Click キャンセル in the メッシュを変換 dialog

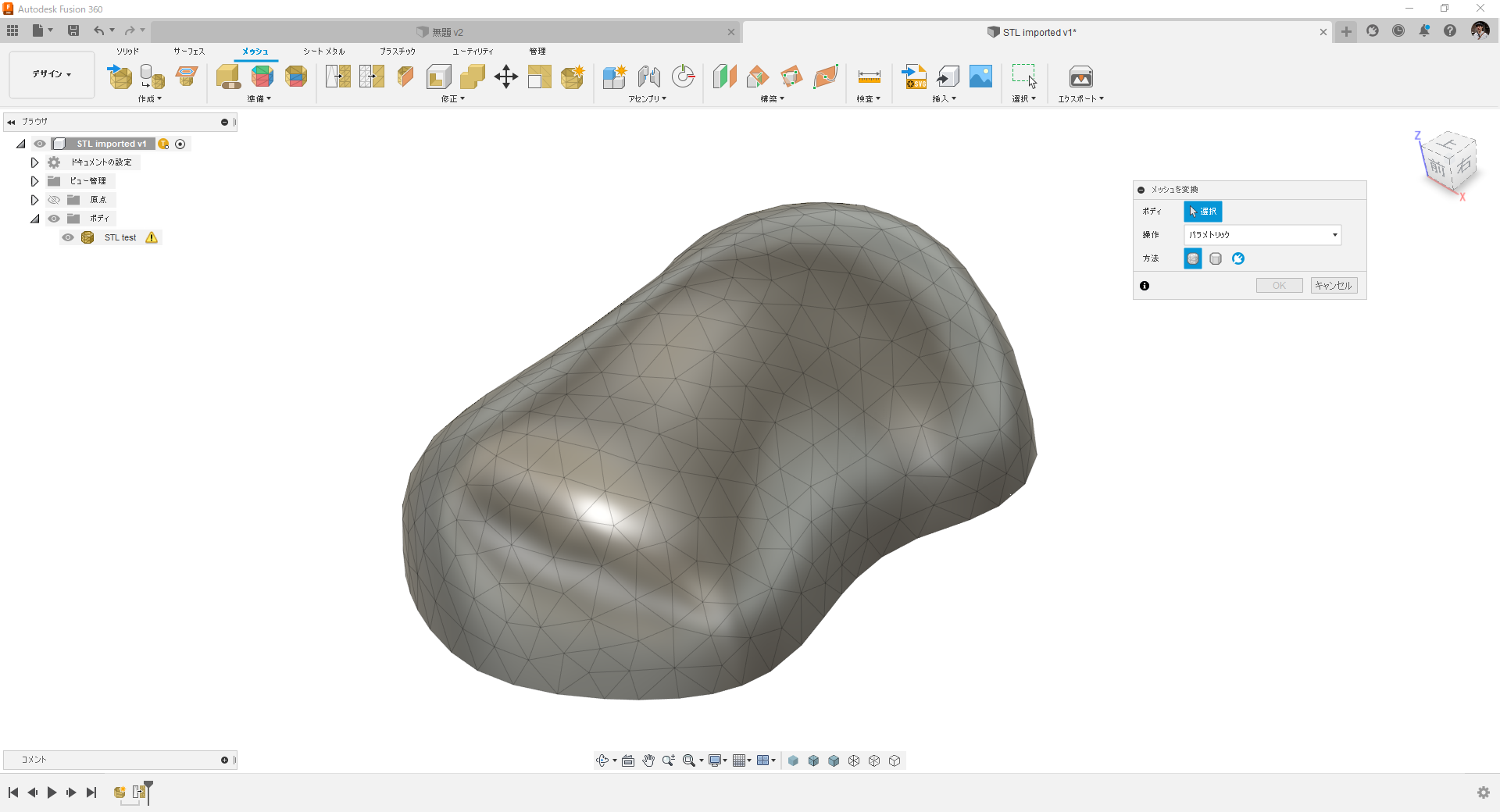1334,285
